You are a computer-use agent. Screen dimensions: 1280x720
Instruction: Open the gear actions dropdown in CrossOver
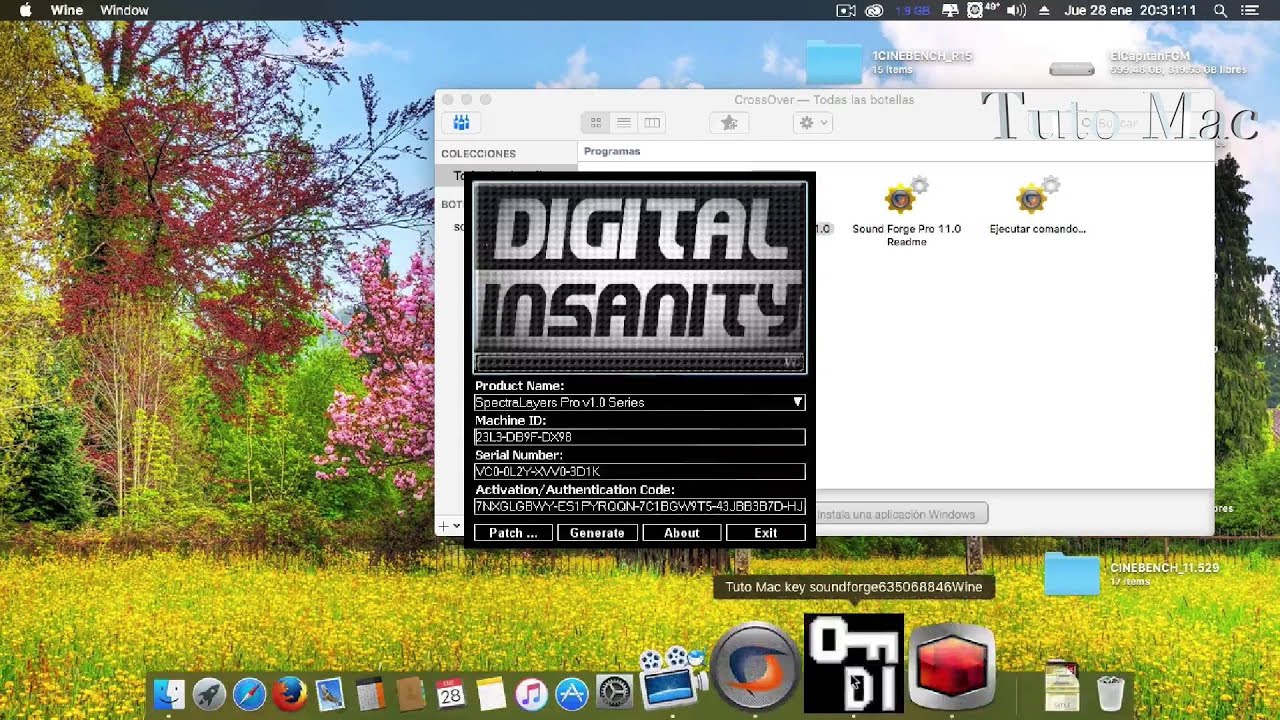(x=812, y=123)
